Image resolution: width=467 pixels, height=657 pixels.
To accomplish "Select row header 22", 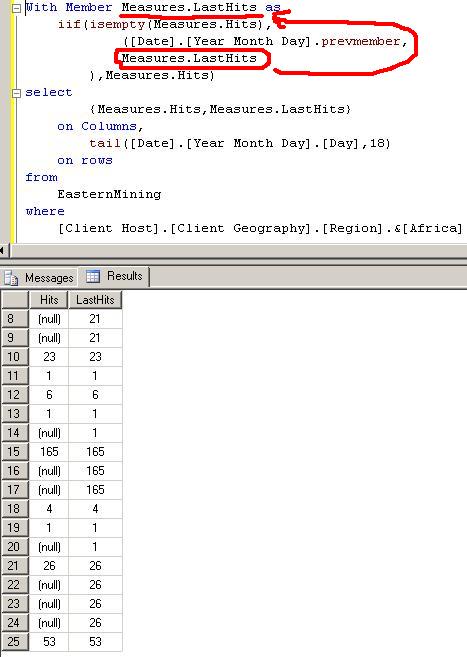I will click(15, 585).
